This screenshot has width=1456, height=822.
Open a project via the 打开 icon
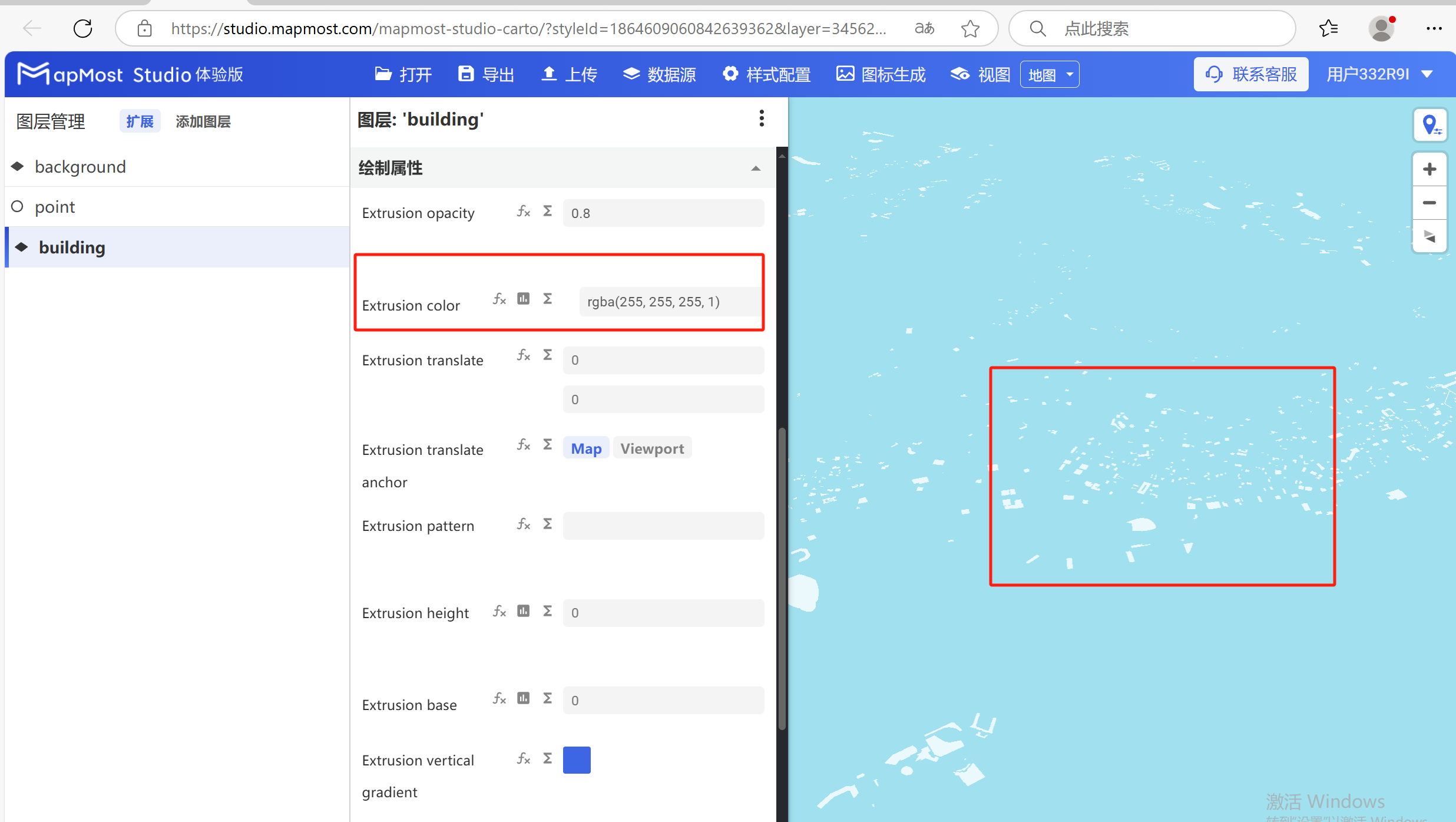pyautogui.click(x=403, y=74)
